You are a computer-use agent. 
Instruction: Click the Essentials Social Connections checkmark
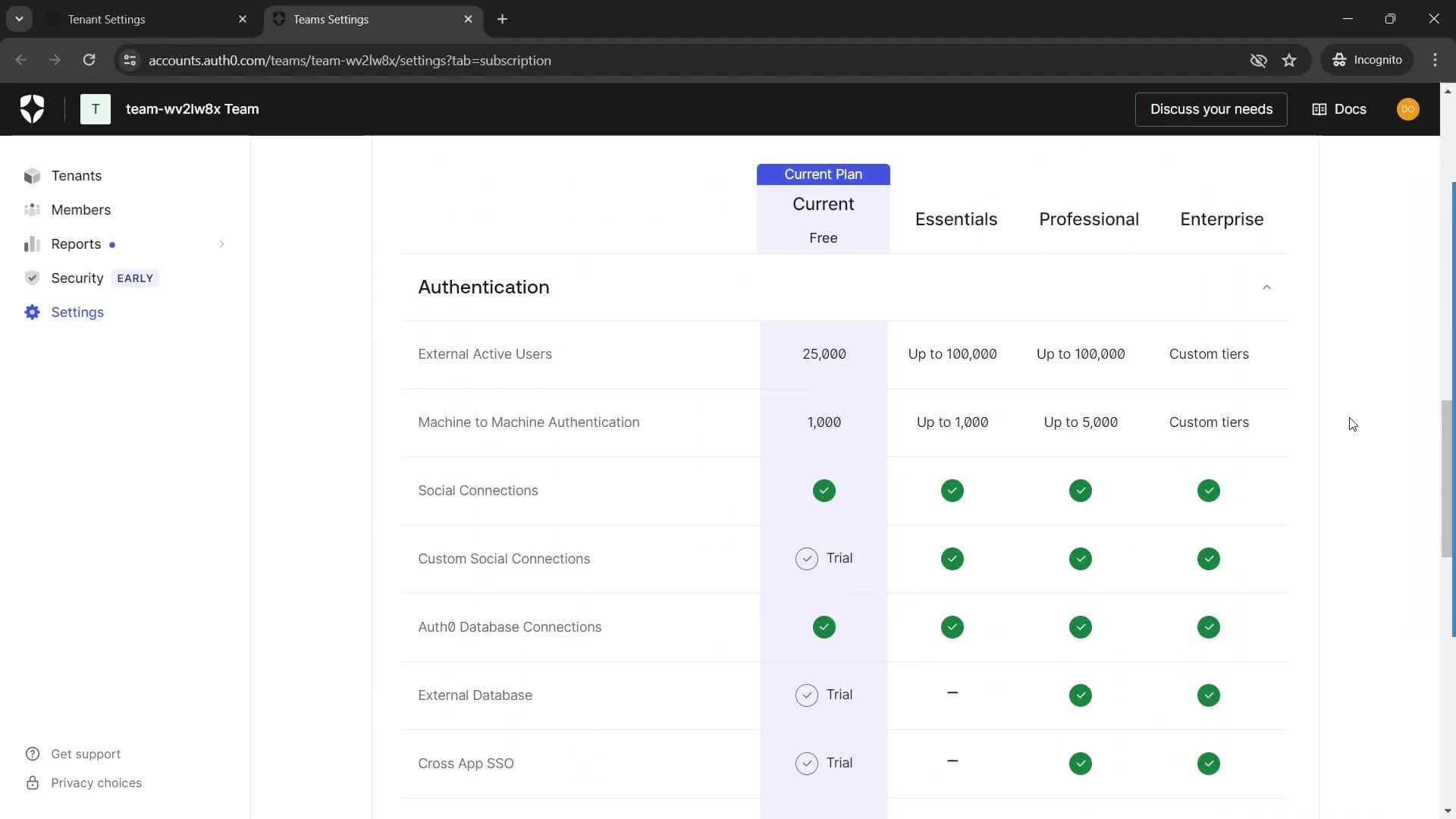point(952,491)
